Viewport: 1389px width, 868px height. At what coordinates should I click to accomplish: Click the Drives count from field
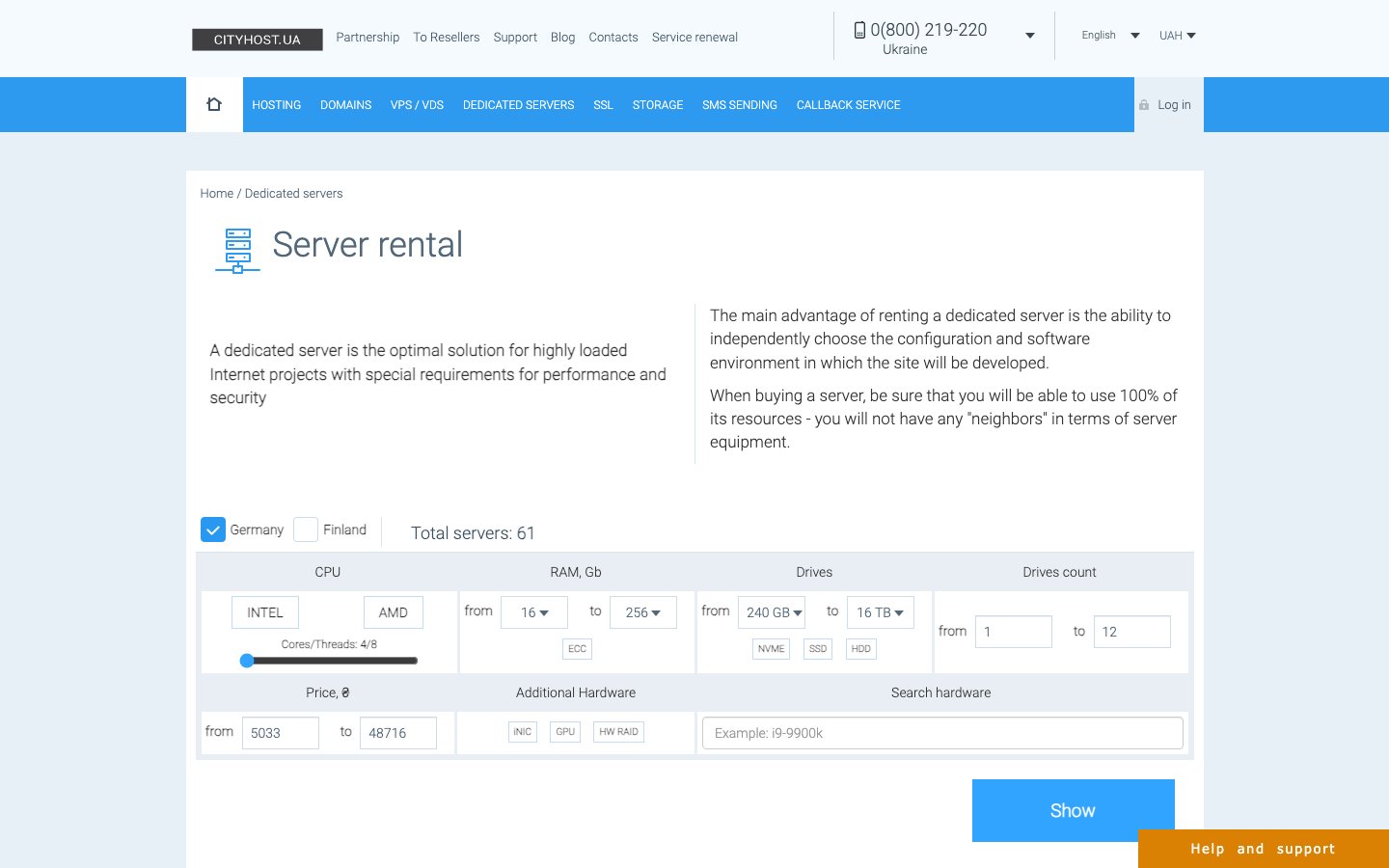[1014, 632]
